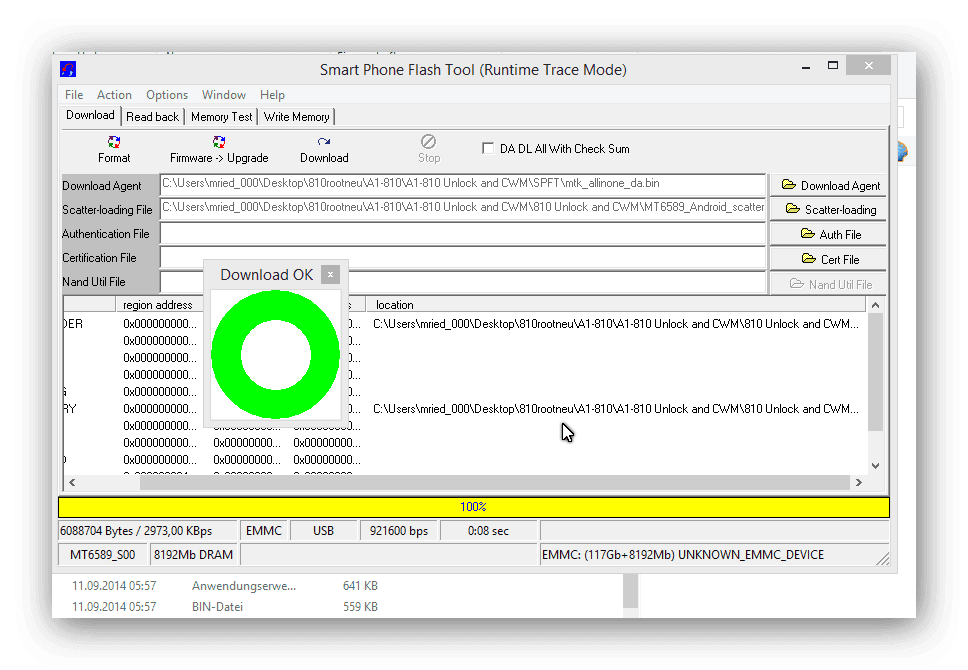
Task: Click the partition list's scroll up arrow
Action: 875,305
